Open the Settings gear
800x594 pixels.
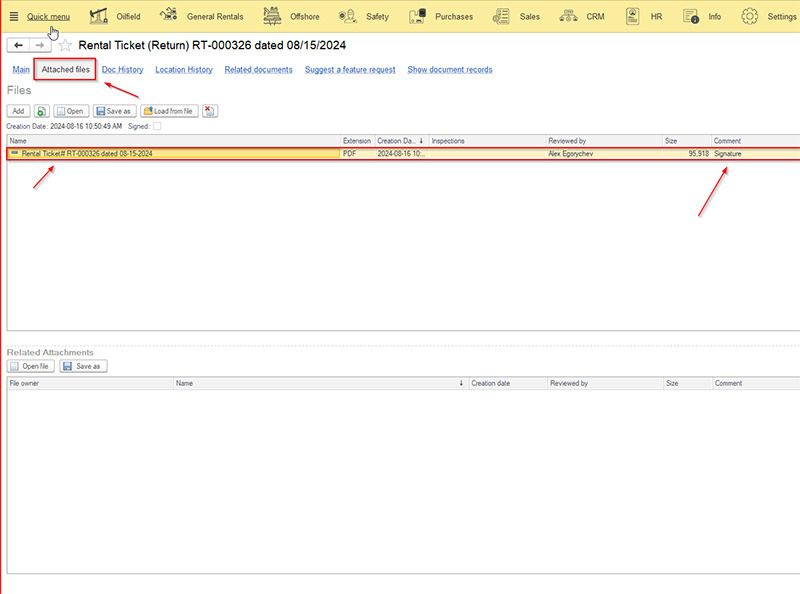coord(750,16)
